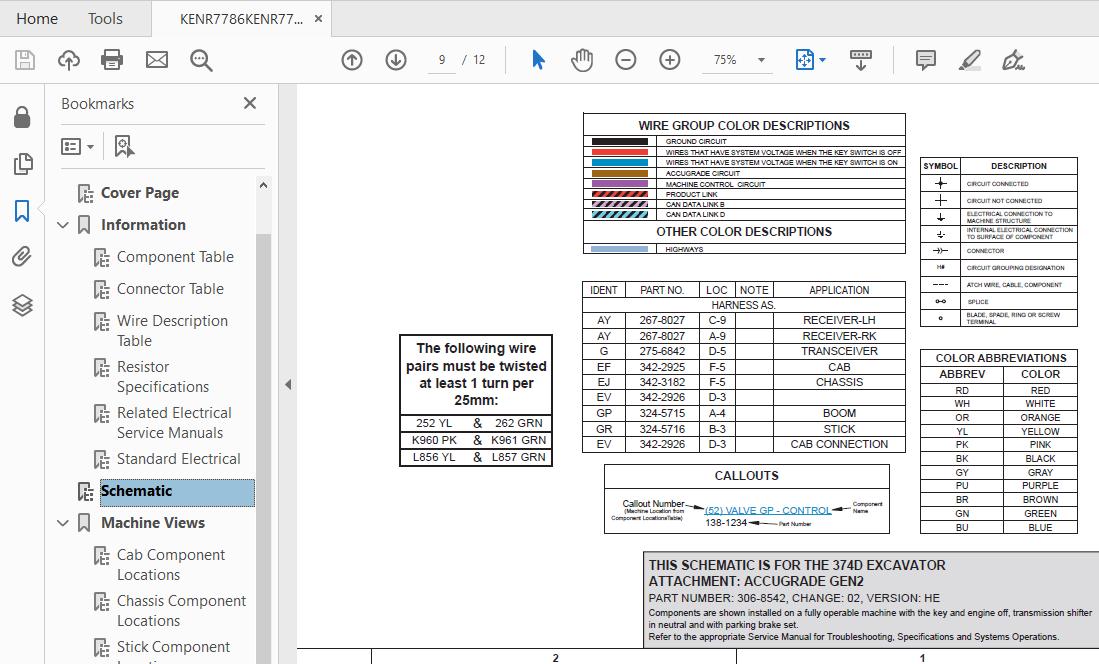Open the Machine Views bookmark
Image resolution: width=1099 pixels, height=664 pixels.
pyautogui.click(x=153, y=523)
